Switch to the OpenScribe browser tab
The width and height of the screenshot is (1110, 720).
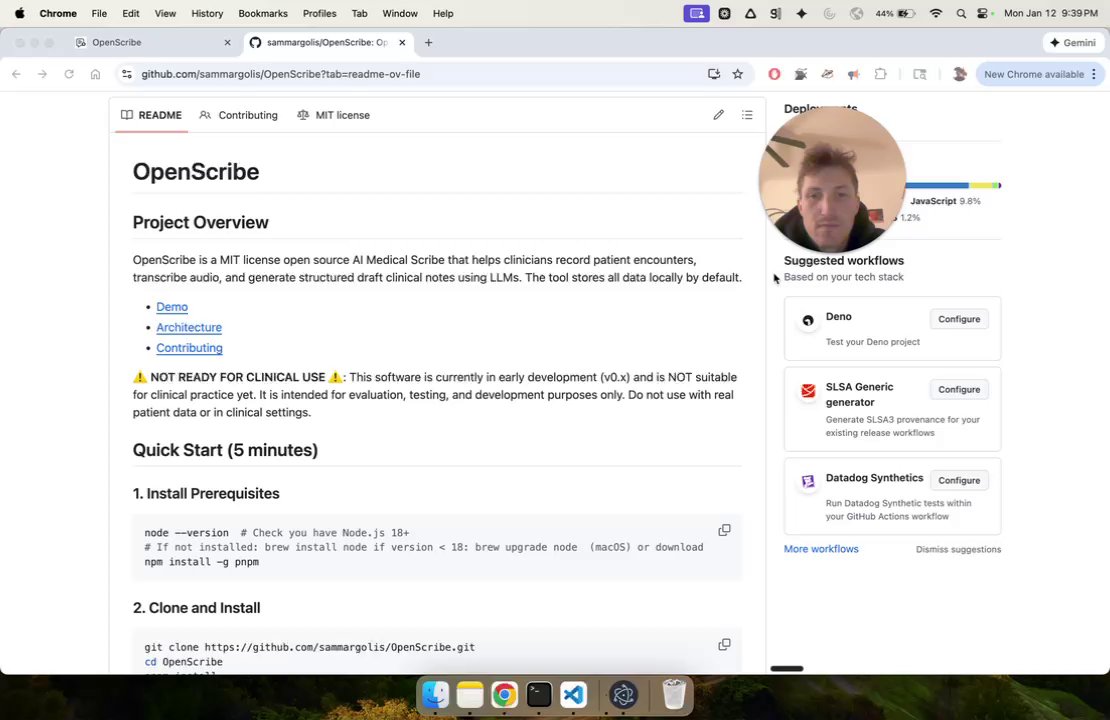pos(154,42)
